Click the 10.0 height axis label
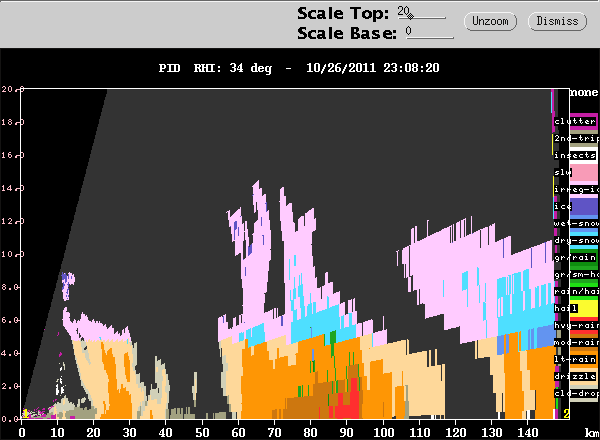 13,254
